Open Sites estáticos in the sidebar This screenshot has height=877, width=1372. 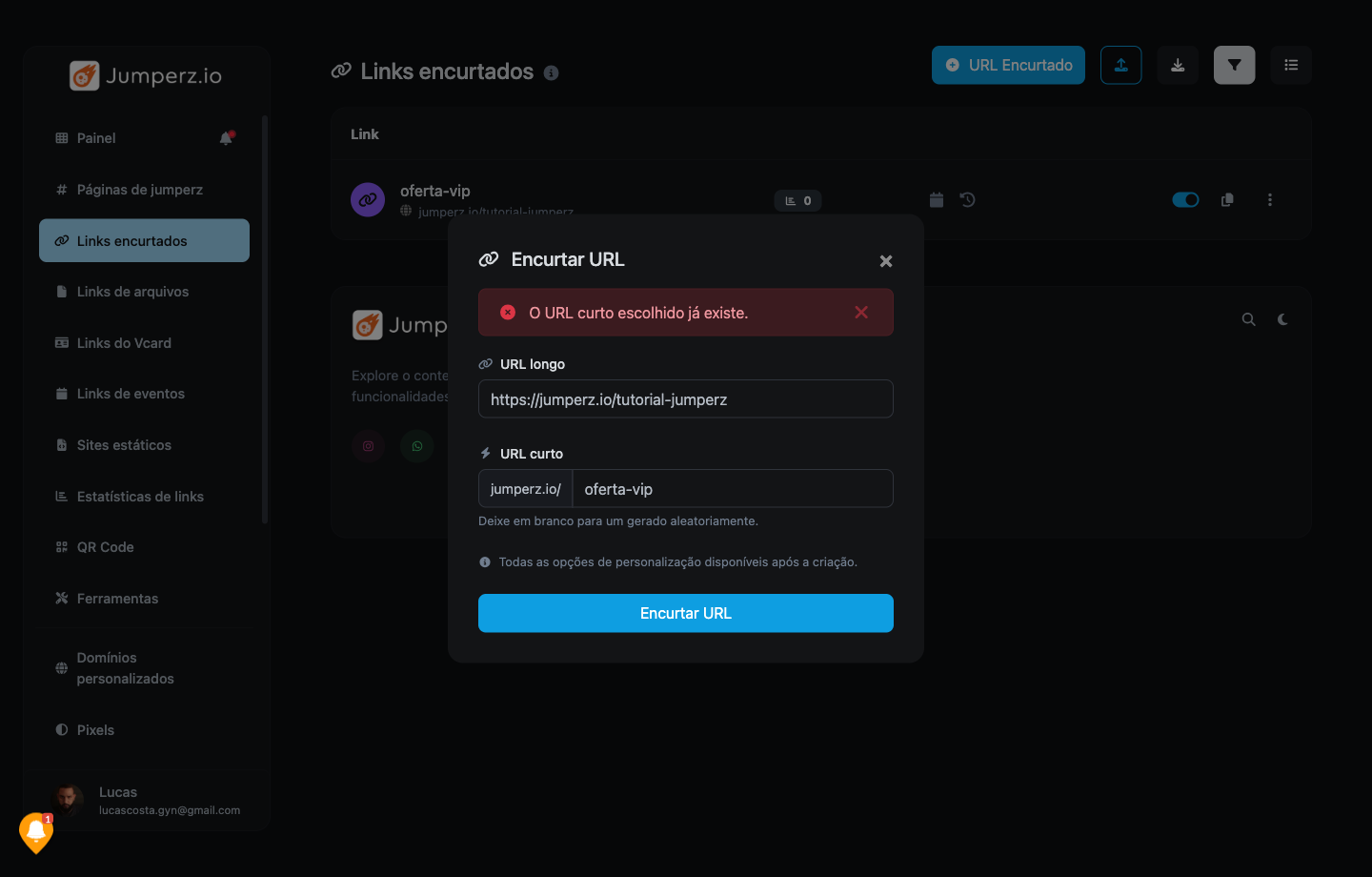click(144, 445)
